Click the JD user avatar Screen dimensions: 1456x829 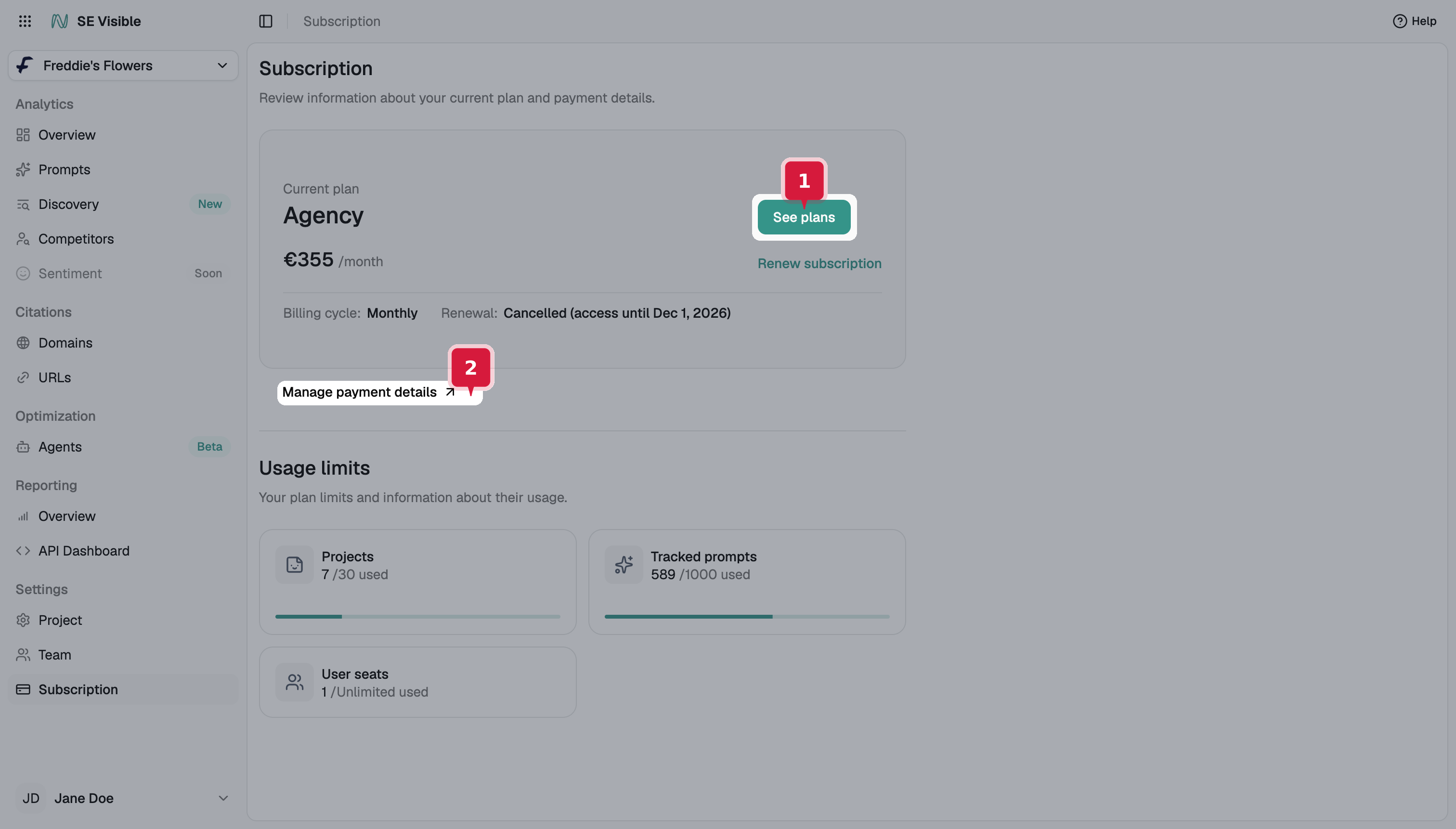coord(31,798)
